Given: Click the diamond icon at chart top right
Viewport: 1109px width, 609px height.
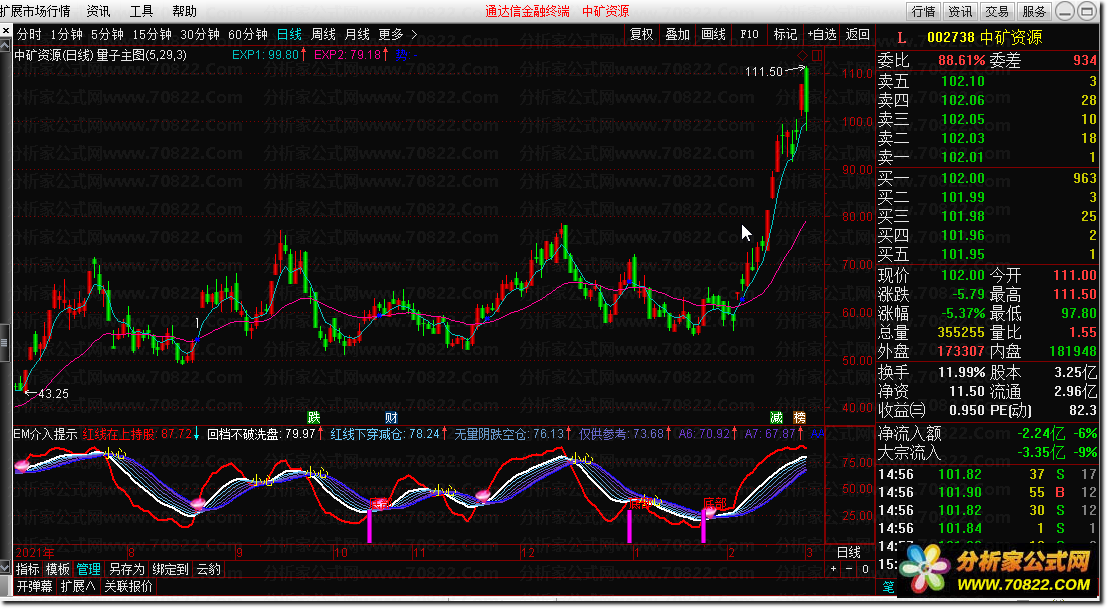Looking at the screenshot, I should [x=802, y=55].
